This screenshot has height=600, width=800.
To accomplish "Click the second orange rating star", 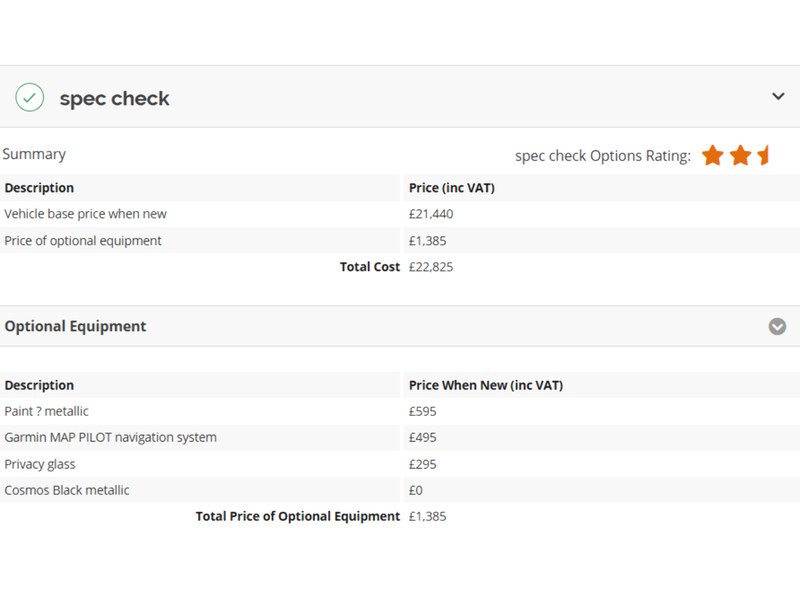I will click(740, 155).
